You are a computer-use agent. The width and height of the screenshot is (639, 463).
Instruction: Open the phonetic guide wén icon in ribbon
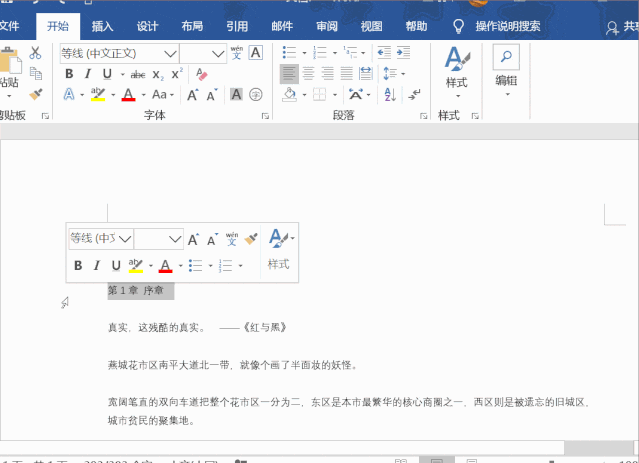[236, 53]
